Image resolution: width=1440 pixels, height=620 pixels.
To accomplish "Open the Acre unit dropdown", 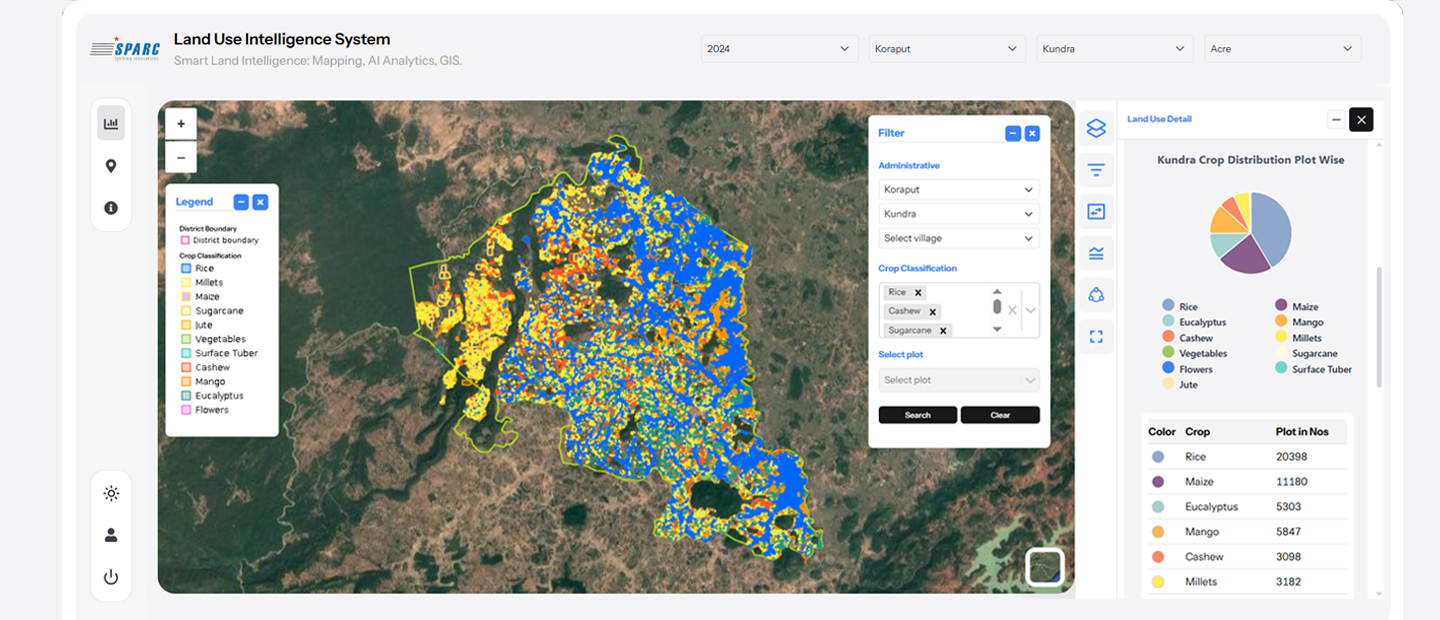I will pyautogui.click(x=1283, y=49).
